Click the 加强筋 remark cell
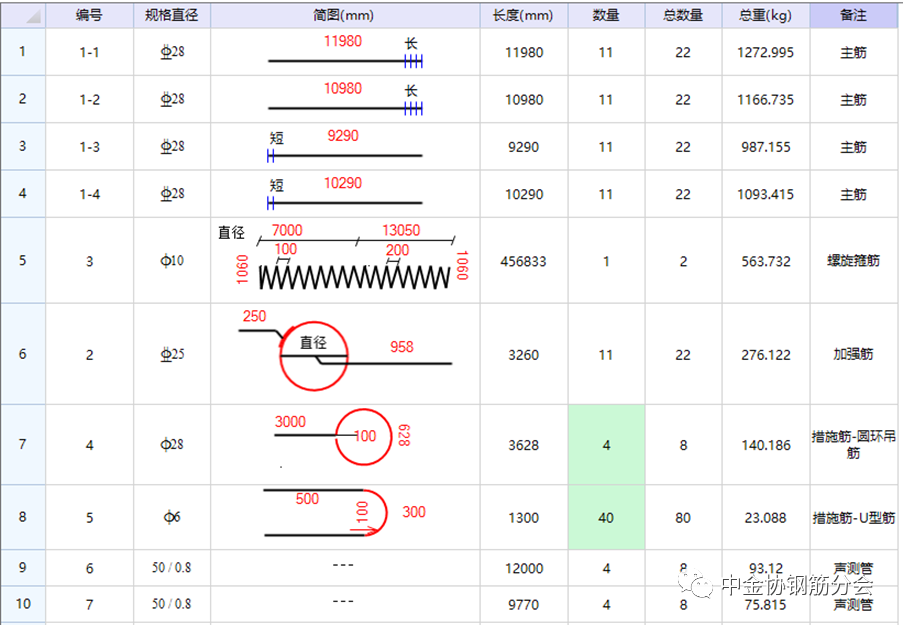 tap(853, 354)
